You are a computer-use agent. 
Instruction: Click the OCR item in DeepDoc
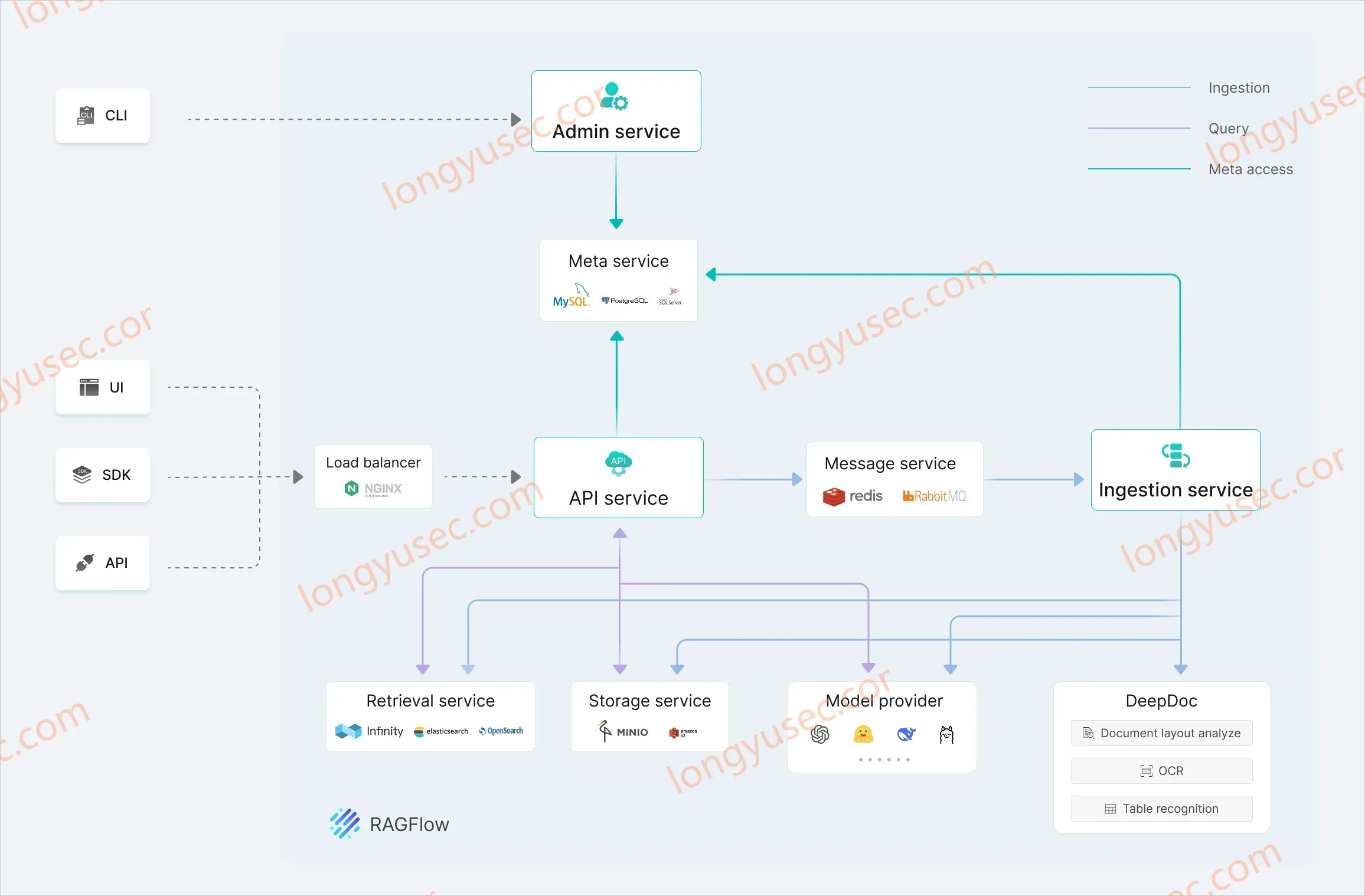1161,771
